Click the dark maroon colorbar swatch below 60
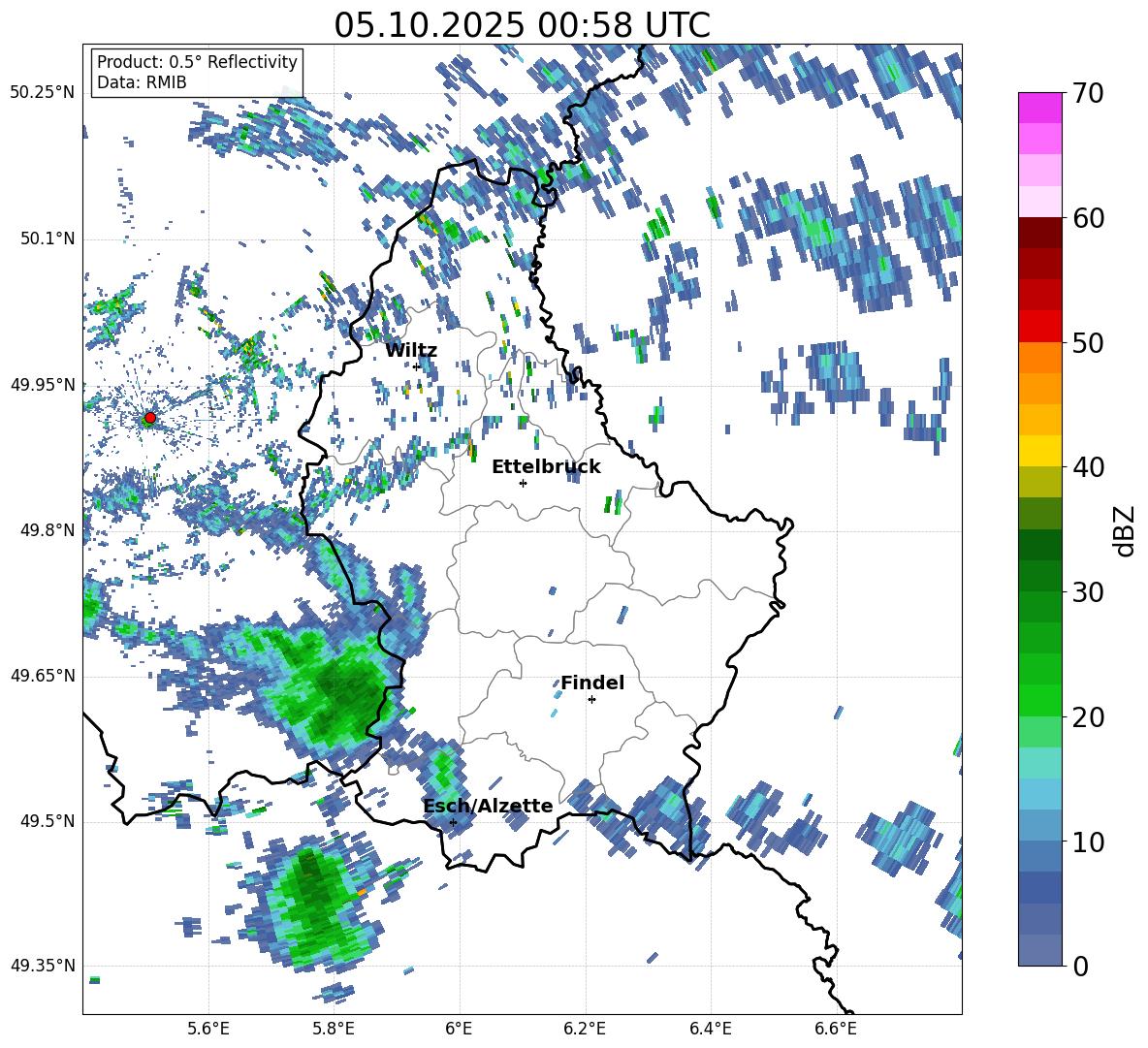 pos(1039,233)
